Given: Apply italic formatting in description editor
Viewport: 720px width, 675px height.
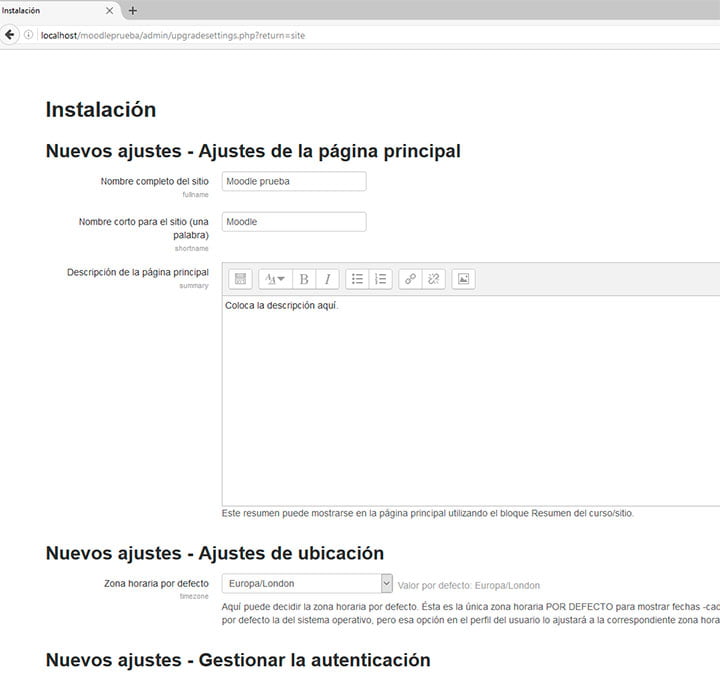Looking at the screenshot, I should pyautogui.click(x=327, y=280).
